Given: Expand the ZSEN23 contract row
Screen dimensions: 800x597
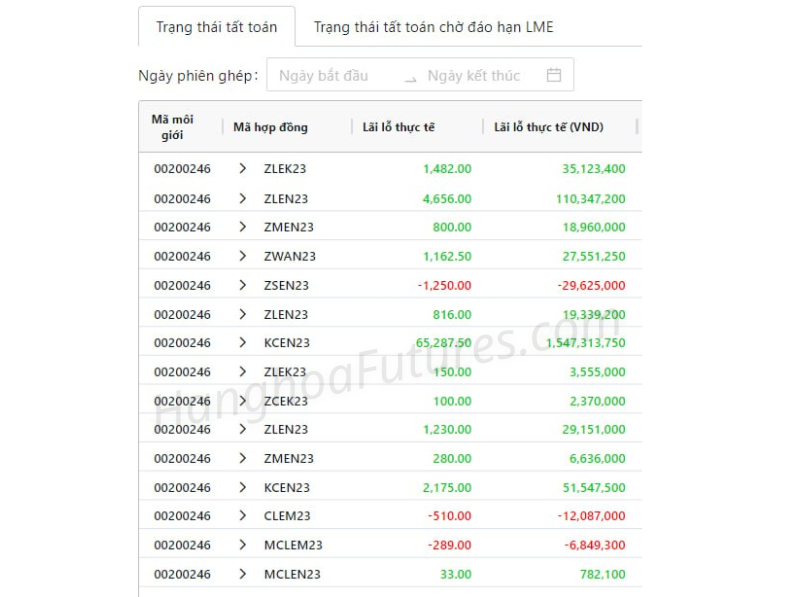Looking at the screenshot, I should (242, 285).
